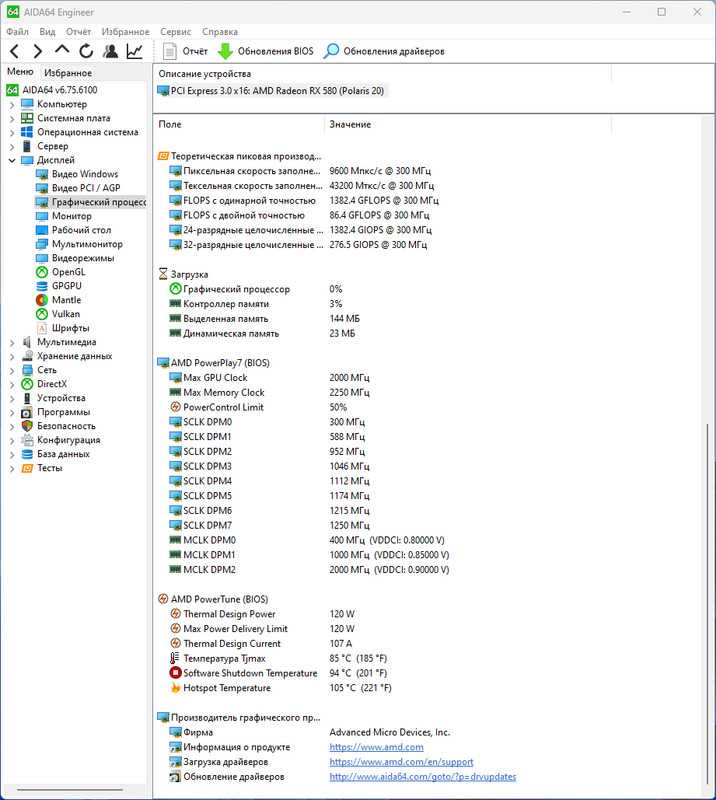Click Обновления драйверов toolbar button

click(384, 51)
